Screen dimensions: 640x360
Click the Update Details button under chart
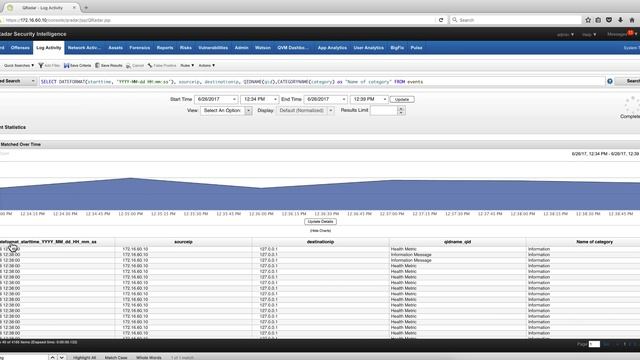320,222
